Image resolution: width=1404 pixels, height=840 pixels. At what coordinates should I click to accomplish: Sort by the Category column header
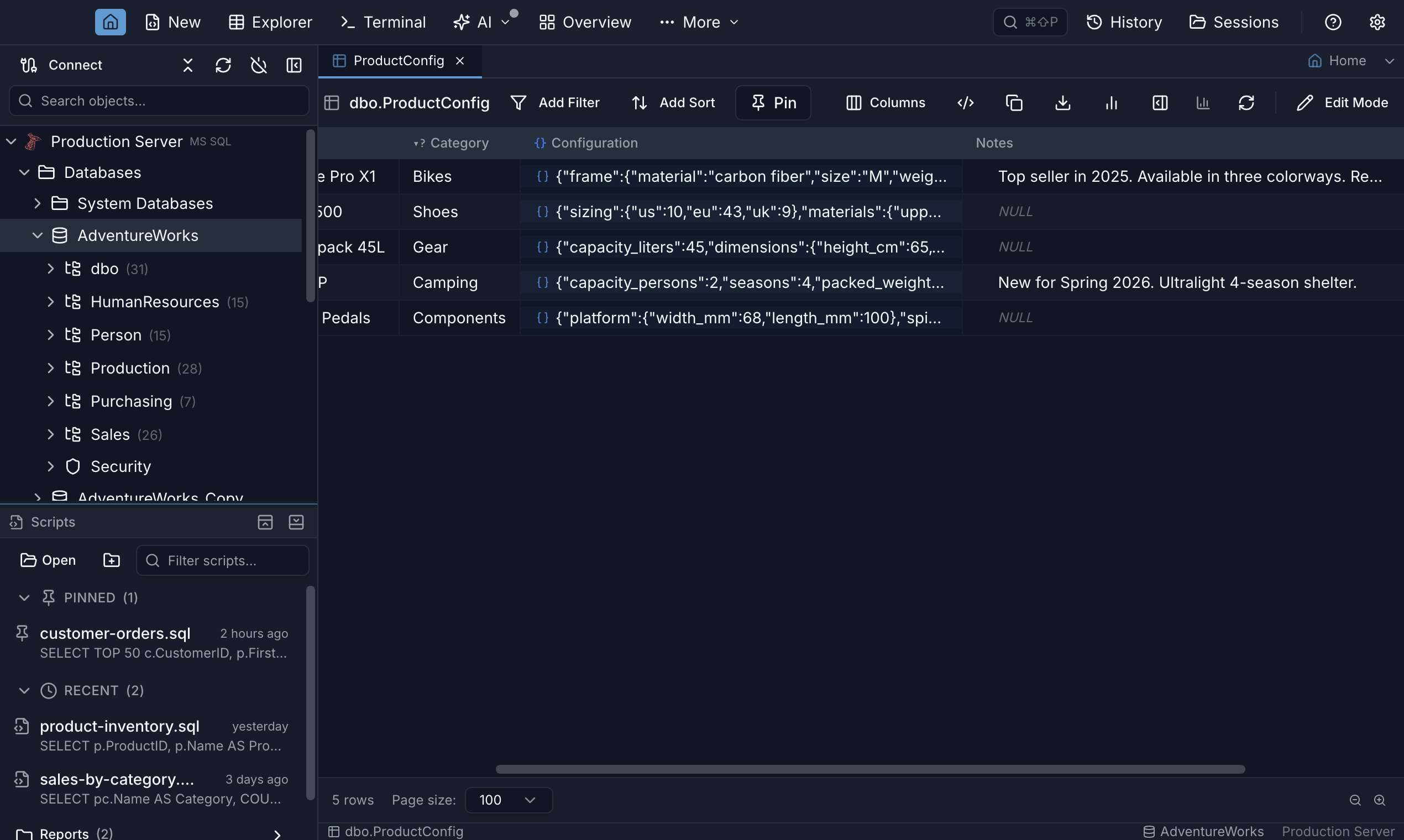point(459,143)
